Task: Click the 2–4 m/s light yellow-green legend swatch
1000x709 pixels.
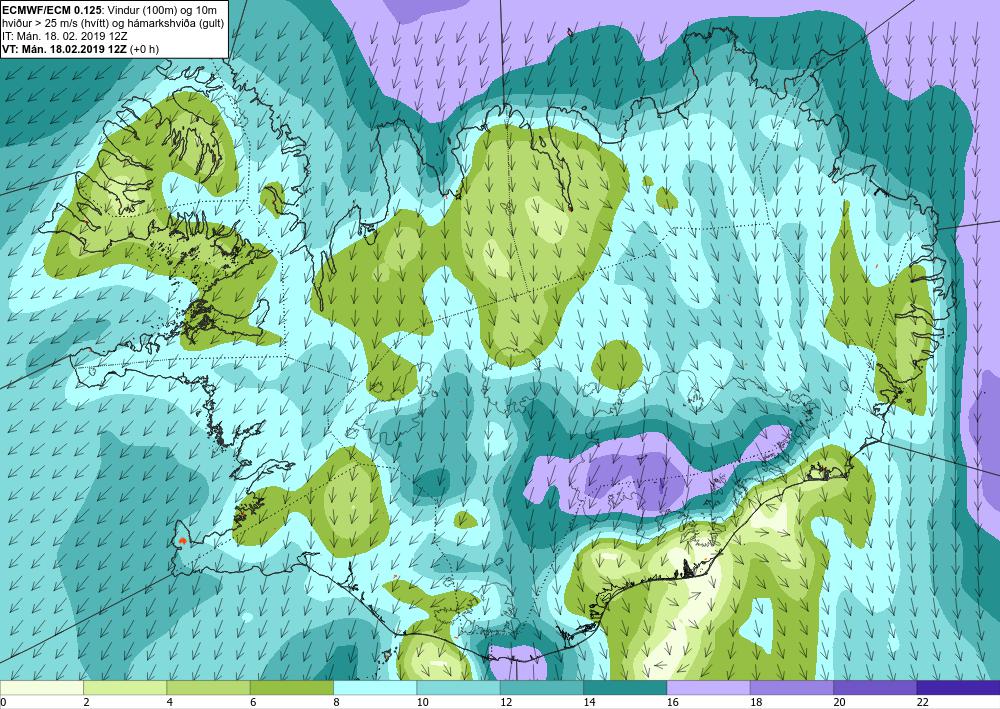Action: (x=125, y=687)
